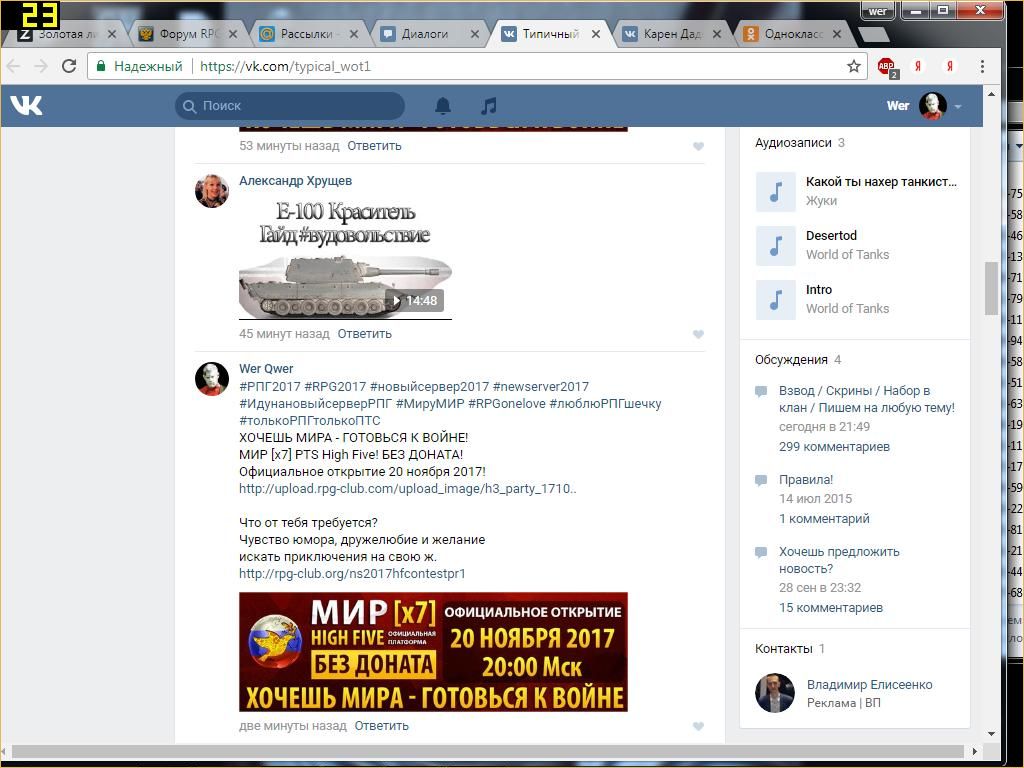Click the first Yandex extension icon
Screen dimensions: 1024x768
(918, 66)
